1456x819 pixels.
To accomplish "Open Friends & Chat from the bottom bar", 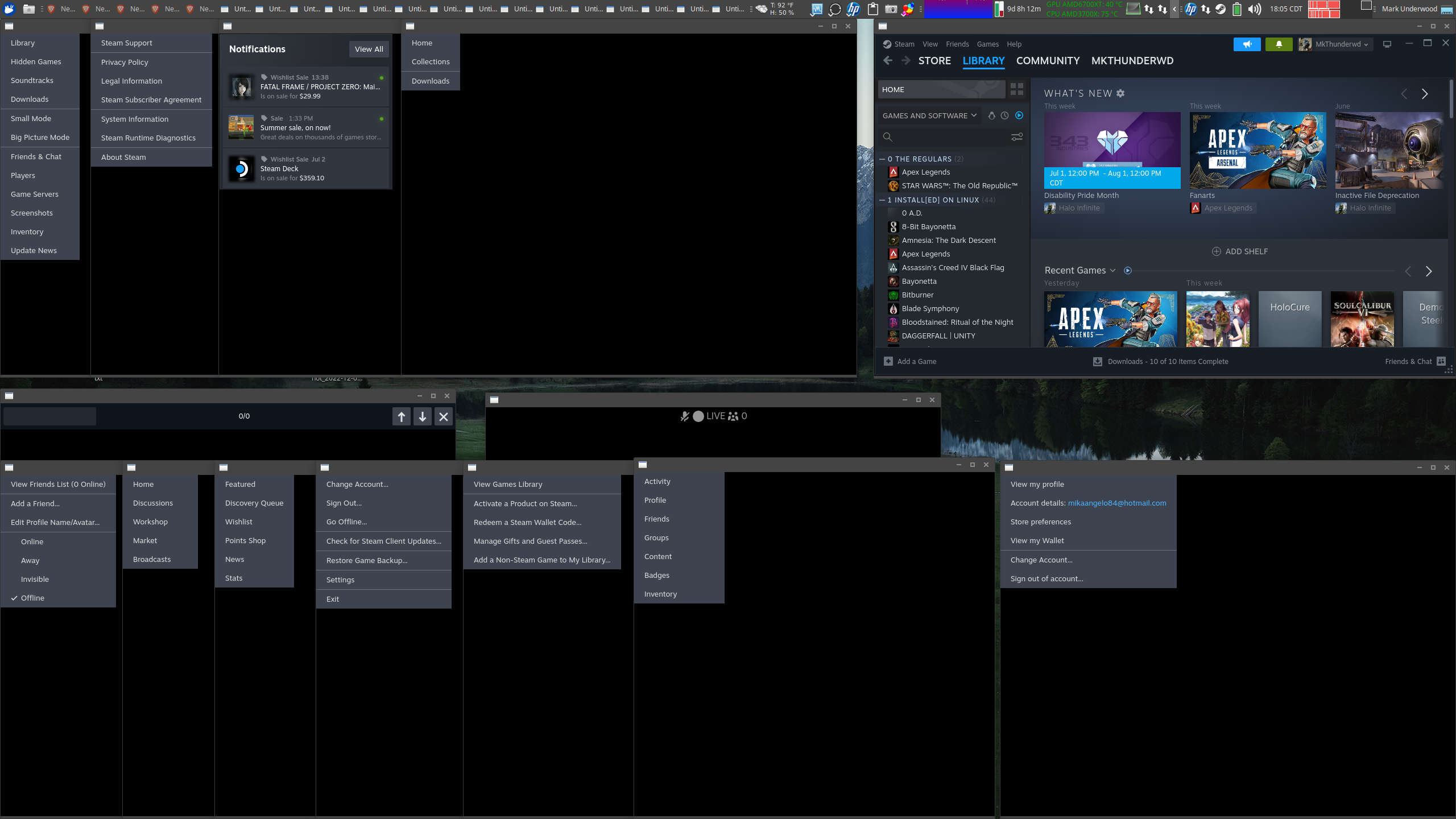I will [1410, 361].
